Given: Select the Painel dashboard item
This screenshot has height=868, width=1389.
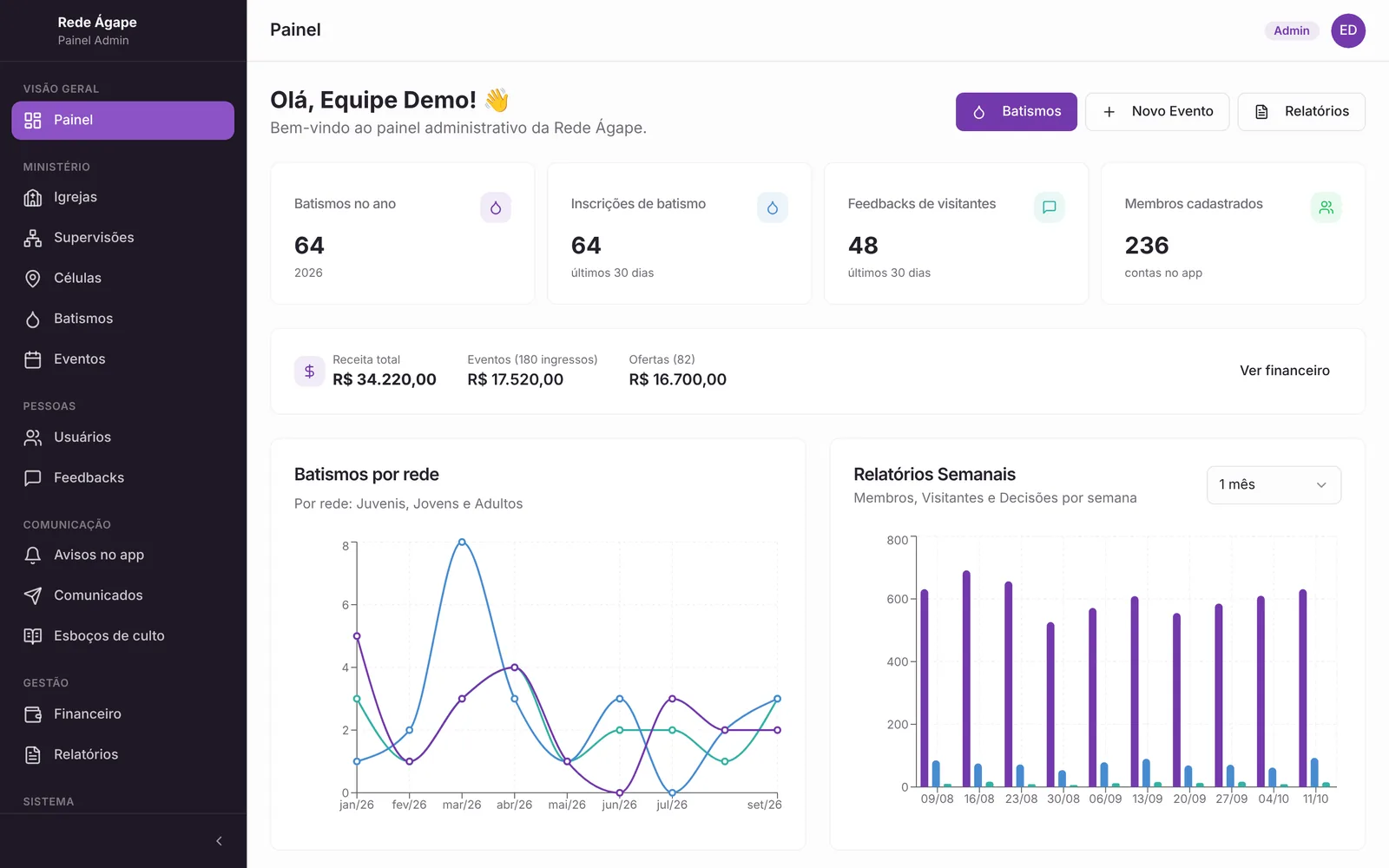Looking at the screenshot, I should click(122, 121).
